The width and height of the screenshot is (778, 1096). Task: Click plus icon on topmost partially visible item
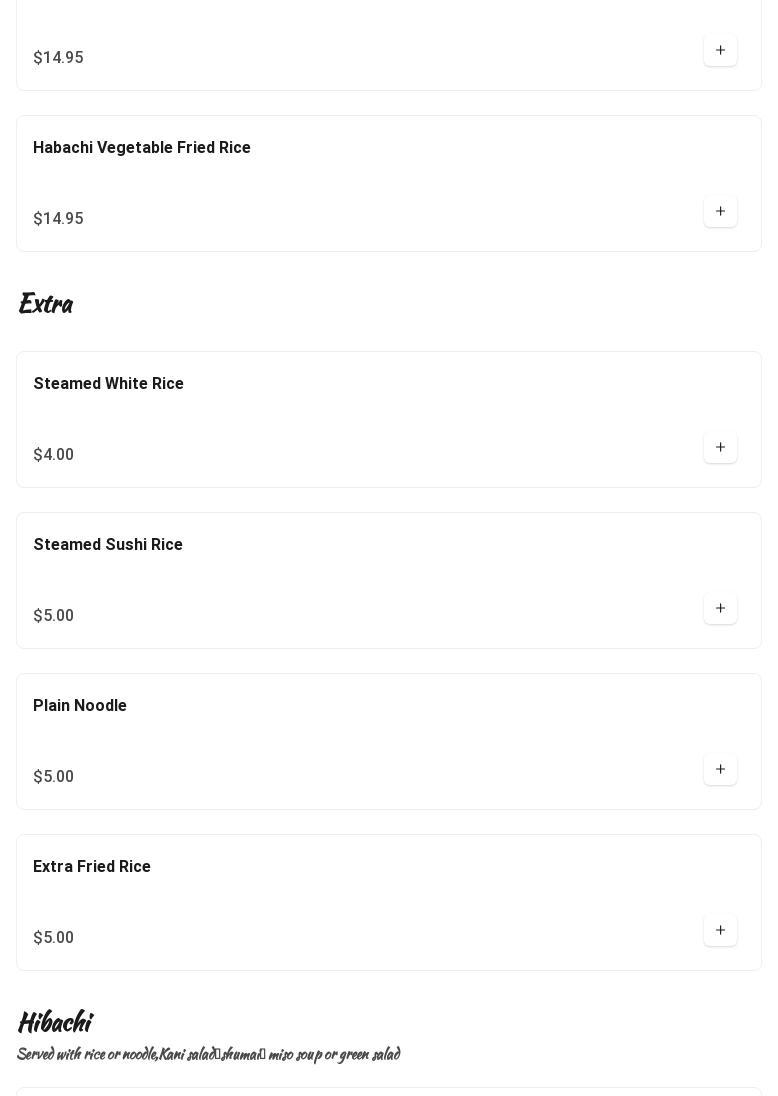(720, 50)
